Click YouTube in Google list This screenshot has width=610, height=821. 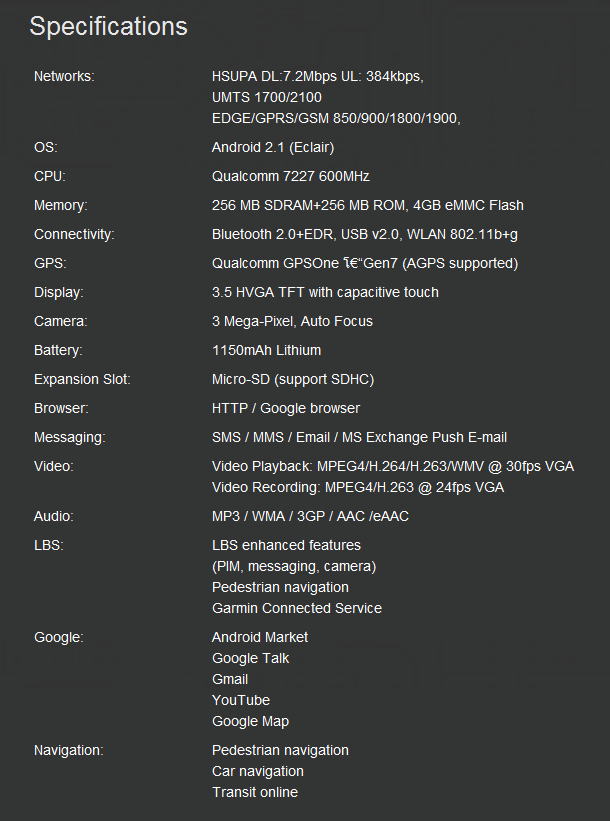[x=241, y=701]
